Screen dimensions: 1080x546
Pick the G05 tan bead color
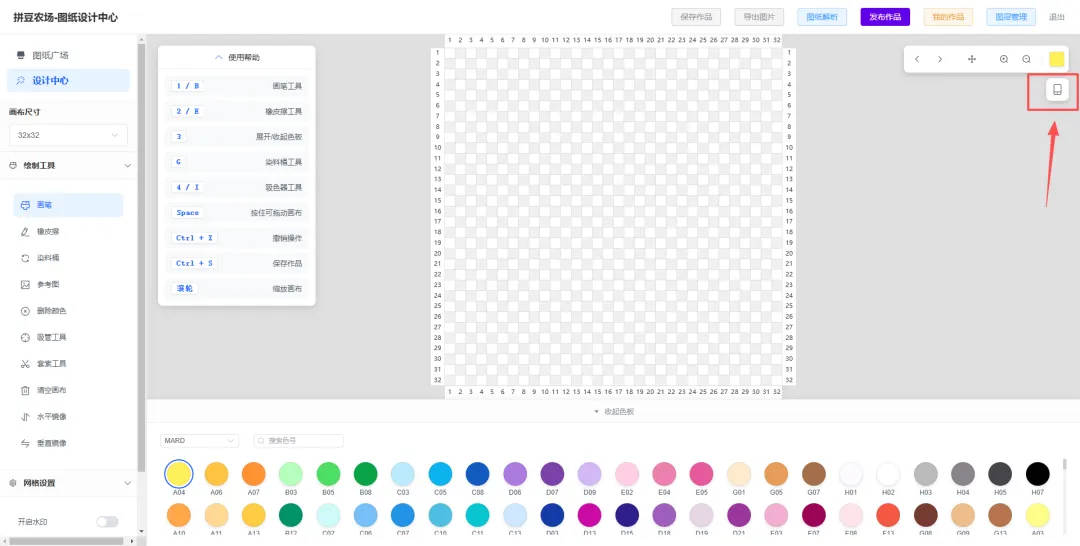pyautogui.click(x=776, y=474)
